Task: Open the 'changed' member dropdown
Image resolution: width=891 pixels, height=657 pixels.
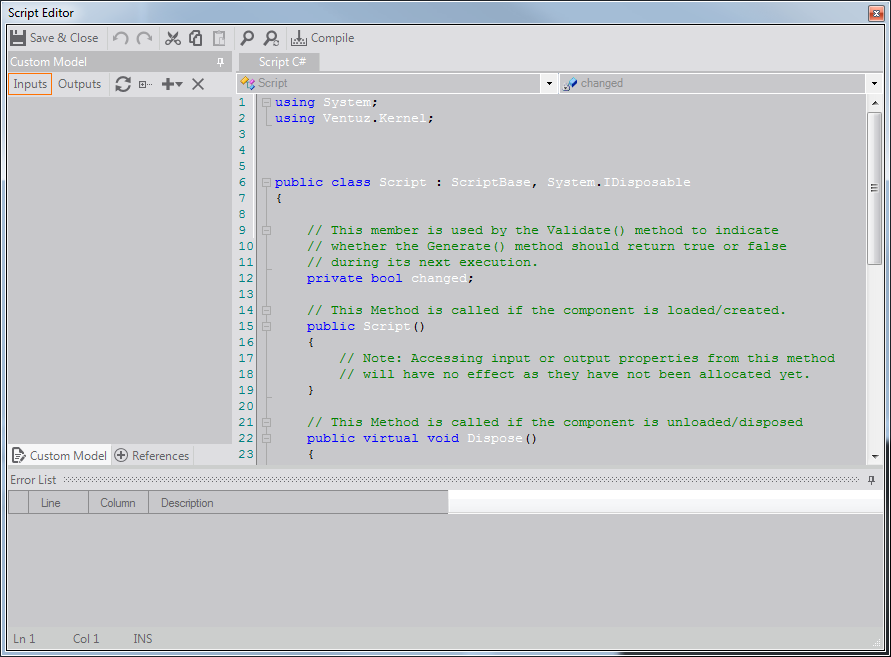Action: (874, 84)
